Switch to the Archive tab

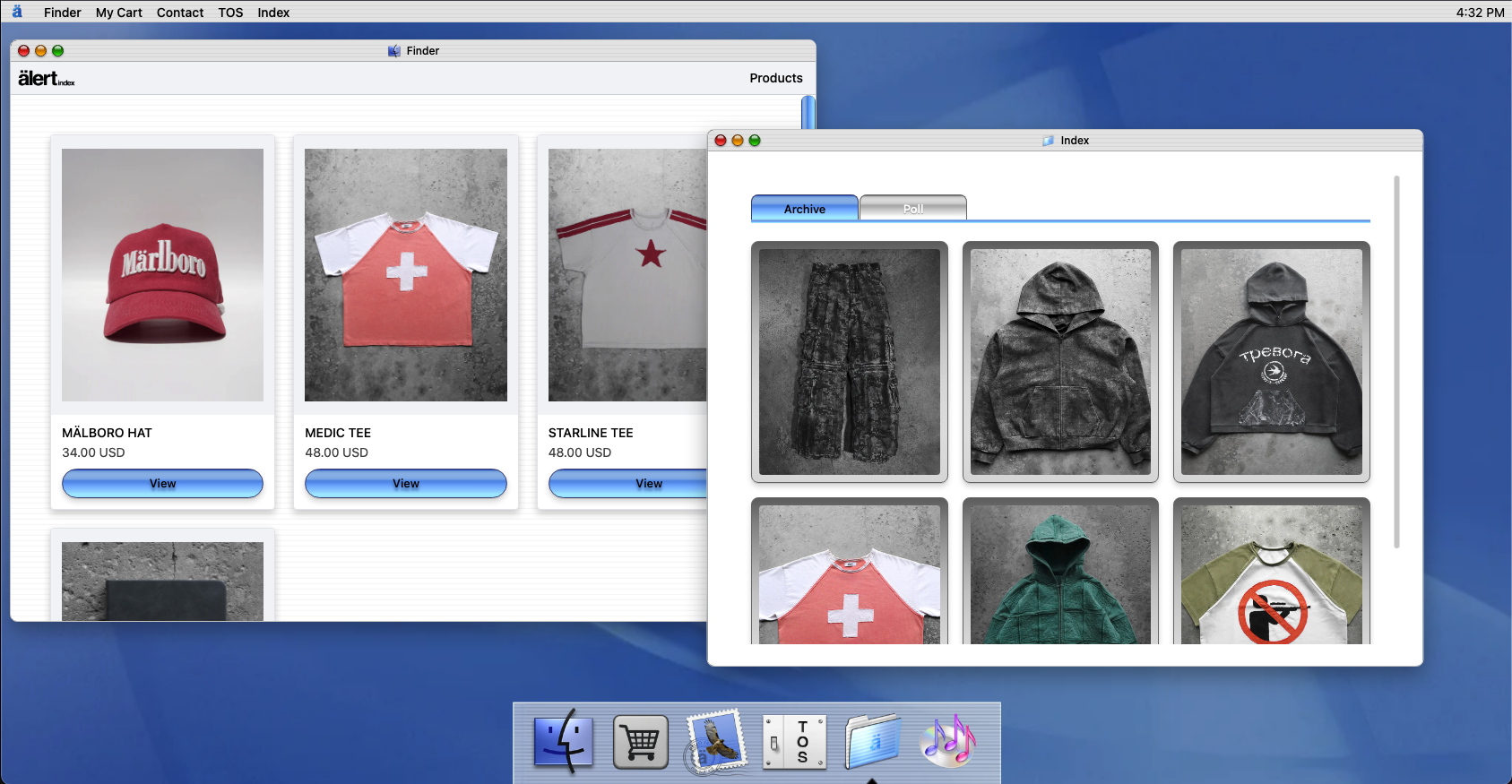(x=804, y=209)
